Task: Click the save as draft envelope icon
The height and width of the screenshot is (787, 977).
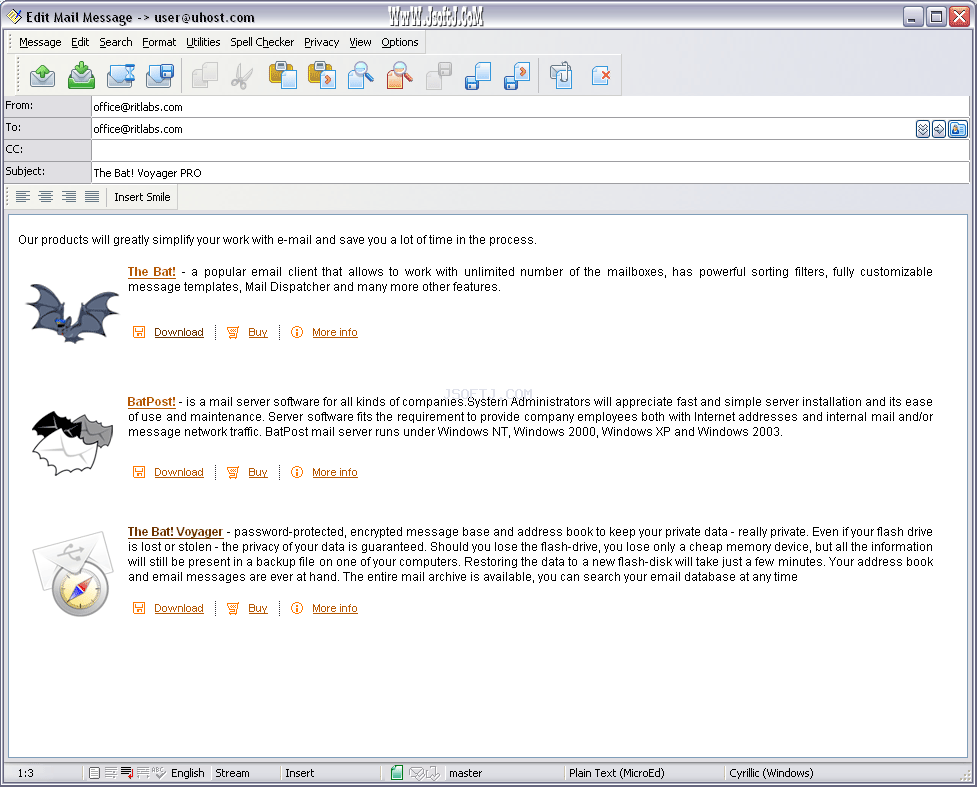Action: (160, 76)
